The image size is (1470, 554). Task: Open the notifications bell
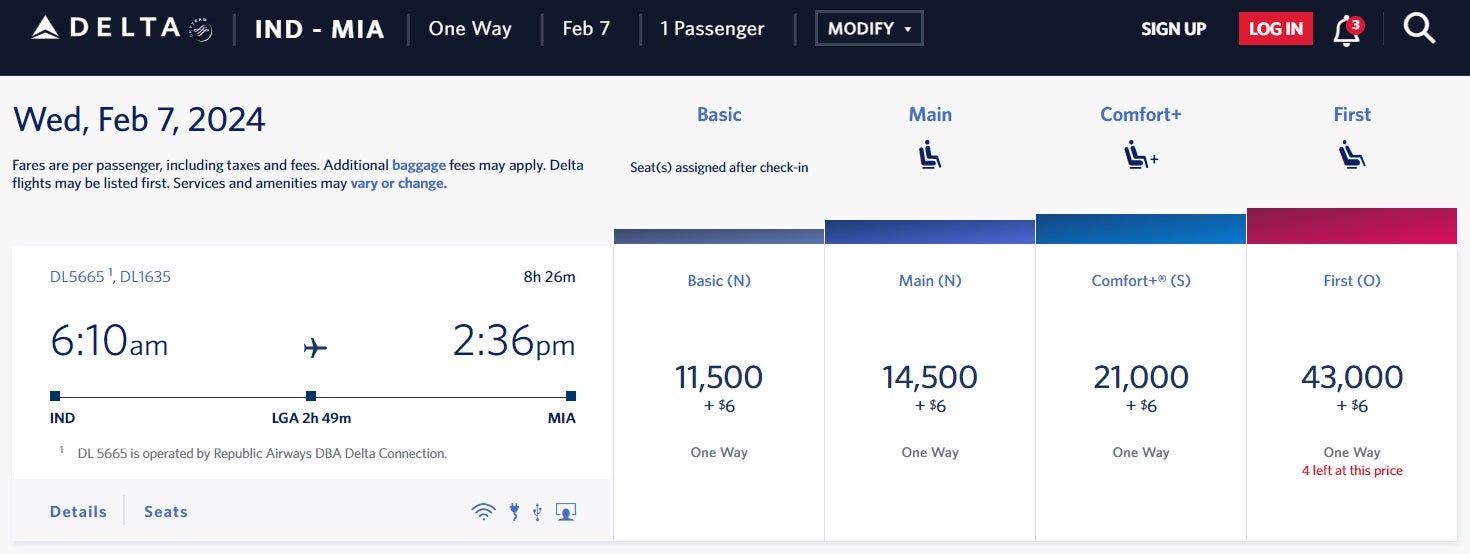click(x=1346, y=30)
